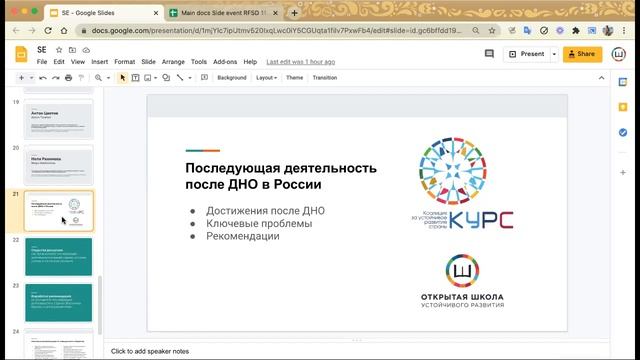Viewport: 640px width, 360px height.
Task: Open the Chrome extensions puzzle icon
Action: point(576,31)
